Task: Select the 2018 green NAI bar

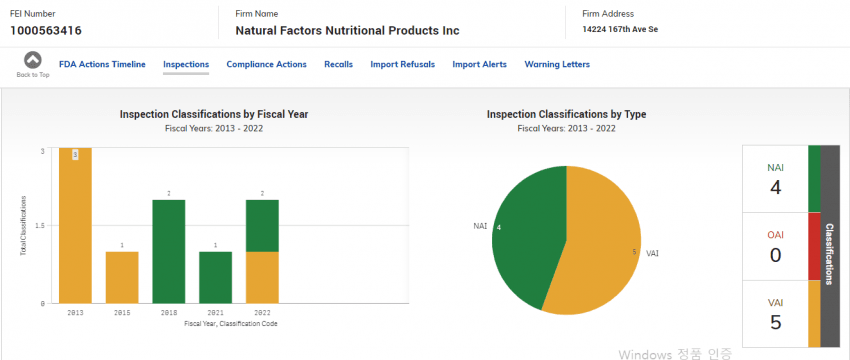Action: click(169, 252)
